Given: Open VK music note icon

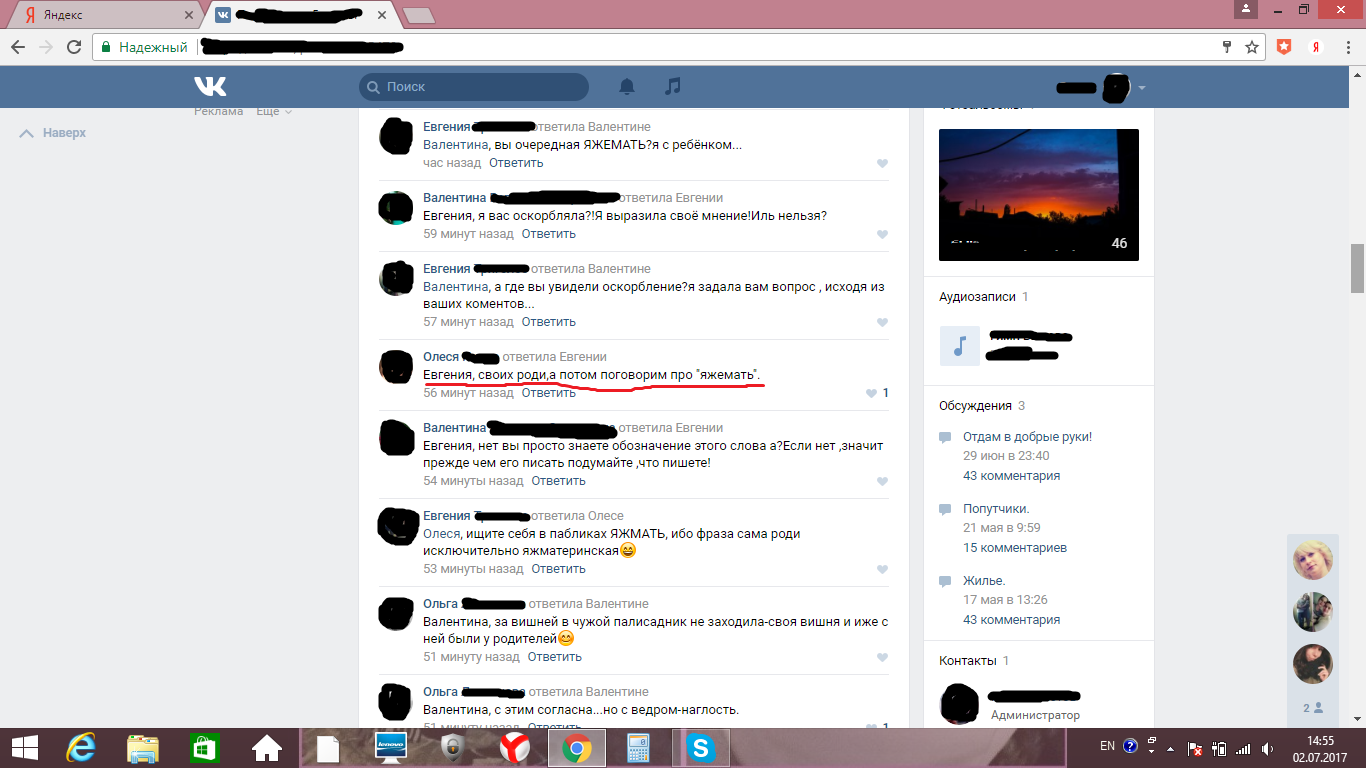Looking at the screenshot, I should click(x=673, y=86).
